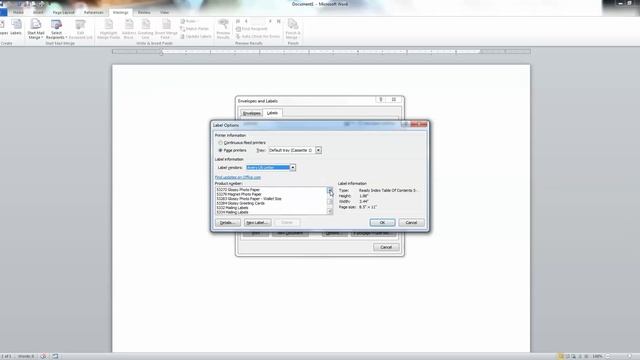Screen dimensions: 640x360
Task: Open the Select Recipients menu
Action: pos(56,29)
